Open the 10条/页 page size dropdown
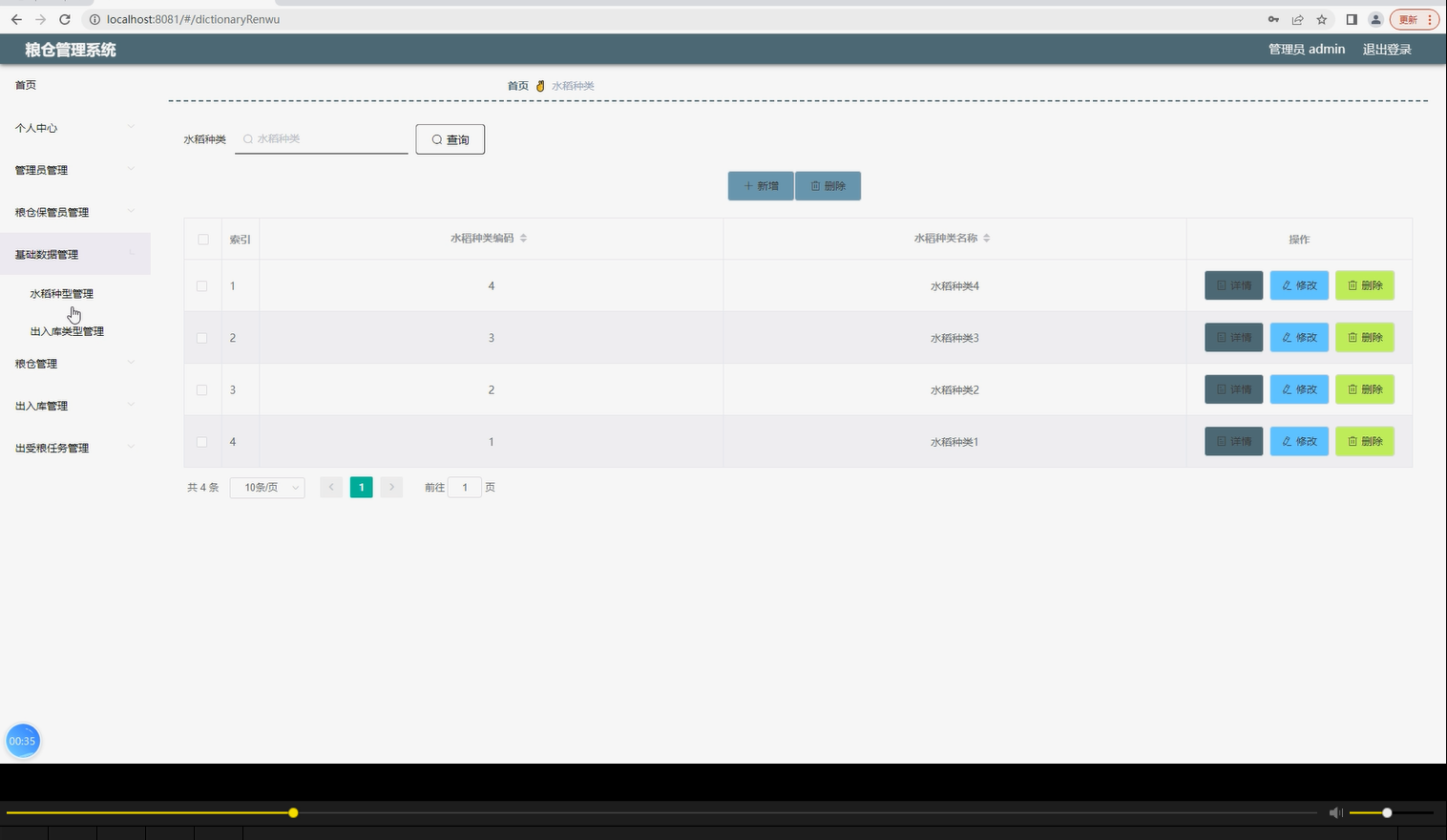 [x=267, y=487]
